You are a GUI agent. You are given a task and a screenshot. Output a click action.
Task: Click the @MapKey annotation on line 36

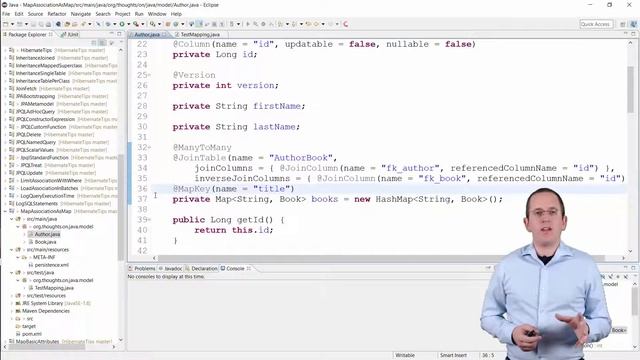tap(191, 189)
